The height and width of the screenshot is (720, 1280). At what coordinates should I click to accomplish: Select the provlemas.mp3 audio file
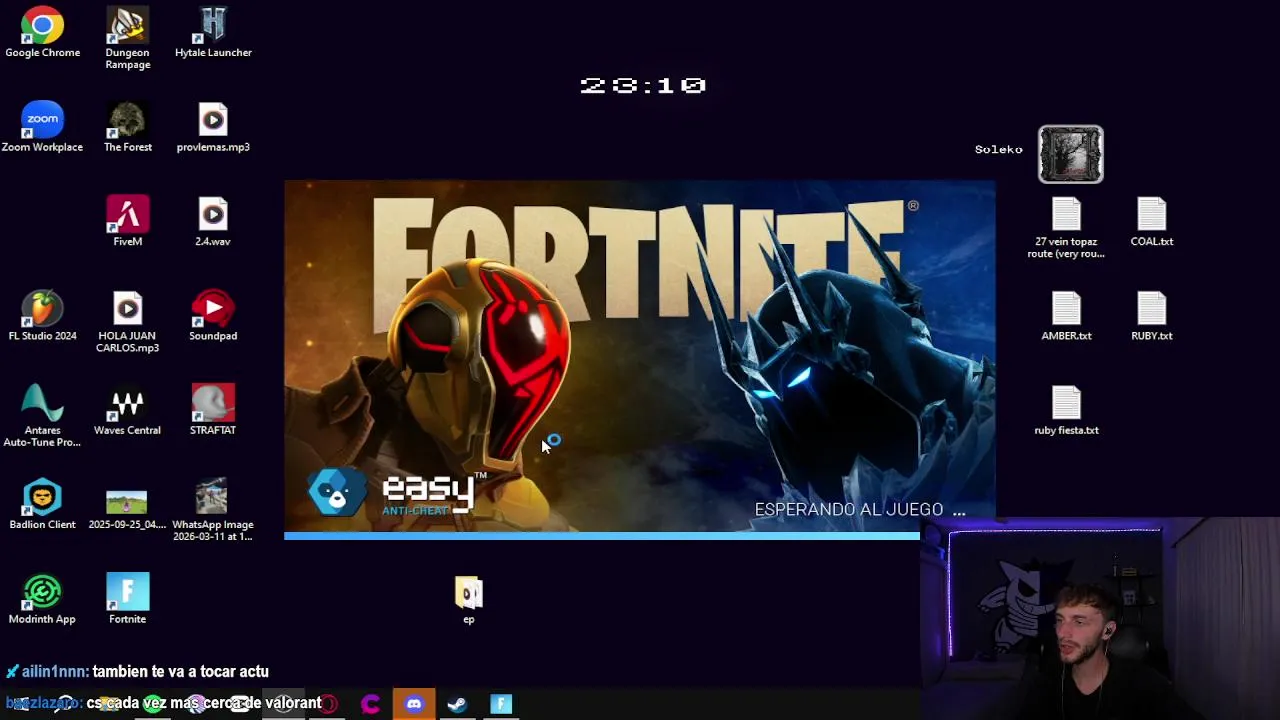[x=213, y=127]
